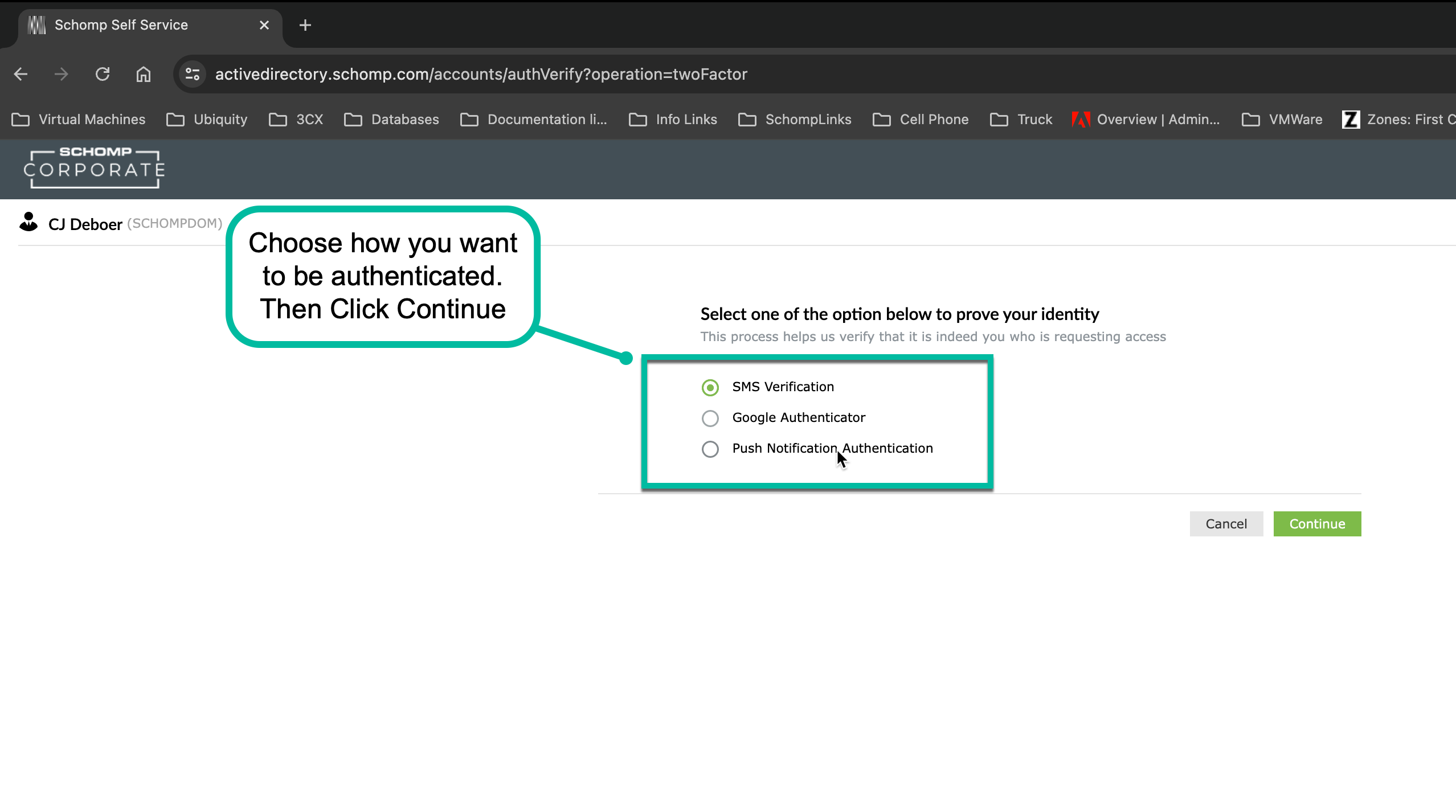The image size is (1456, 812).
Task: Click the user profile icon beside CJ Deboer
Action: (x=28, y=223)
